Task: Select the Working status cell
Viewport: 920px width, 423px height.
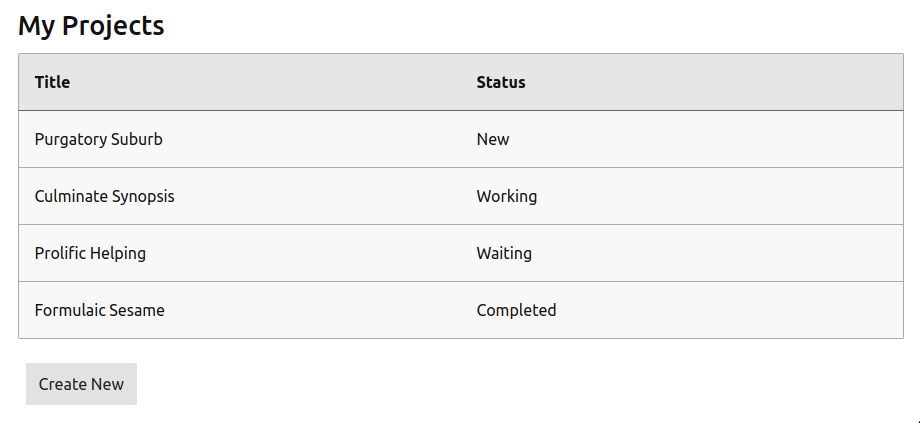Action: (x=507, y=196)
